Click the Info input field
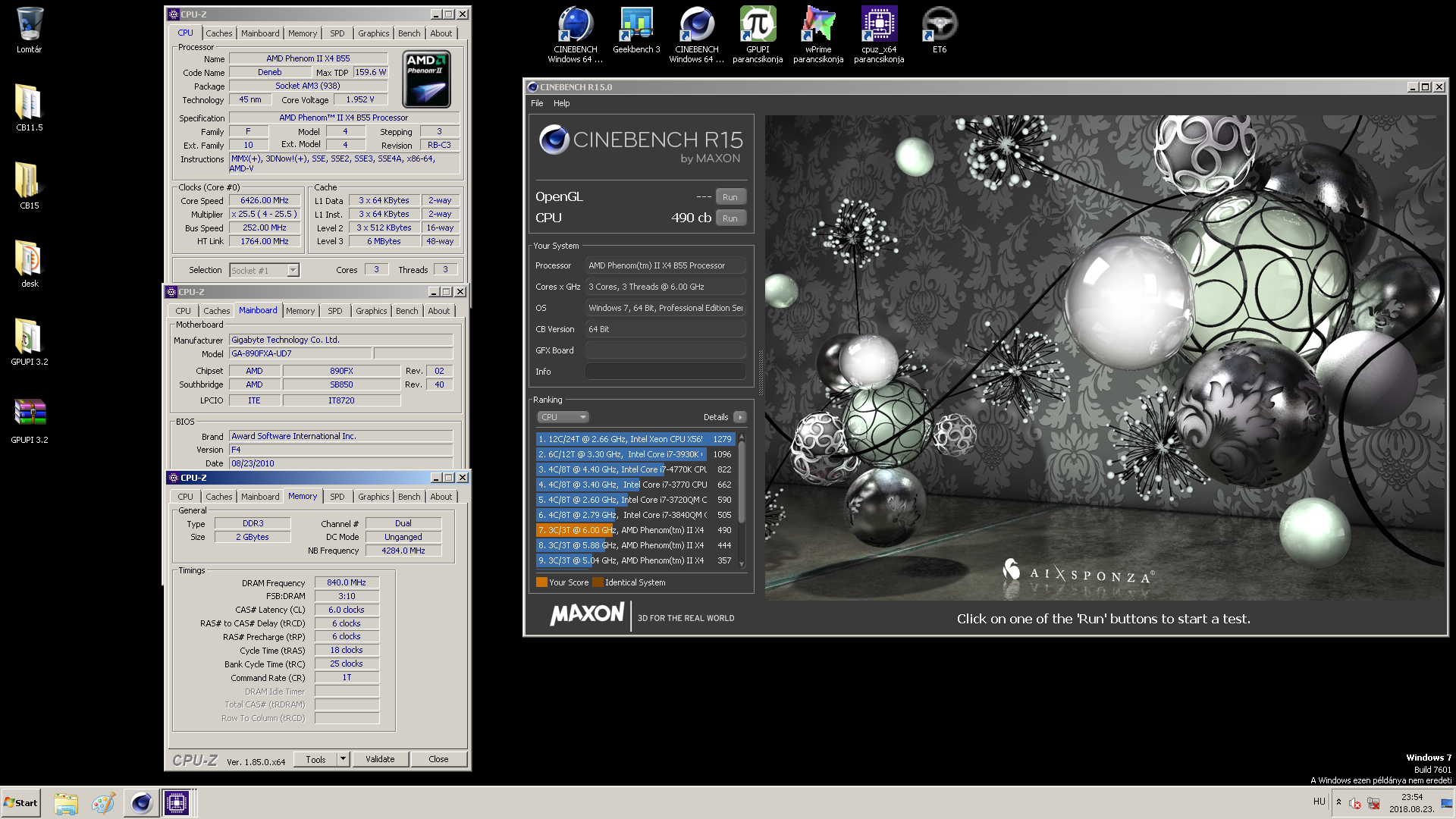The image size is (1456, 819). click(665, 372)
